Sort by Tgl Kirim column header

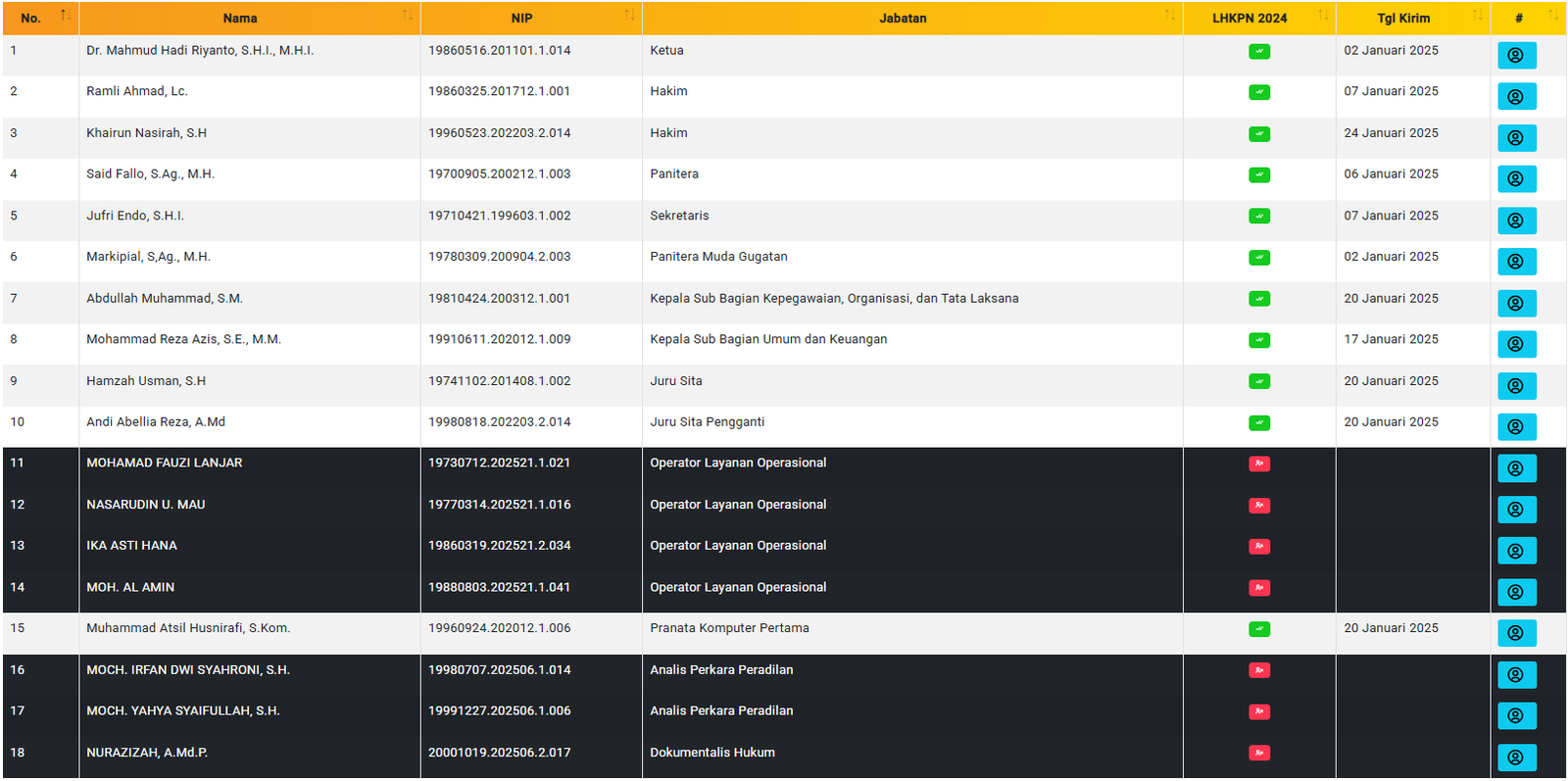pyautogui.click(x=1402, y=18)
